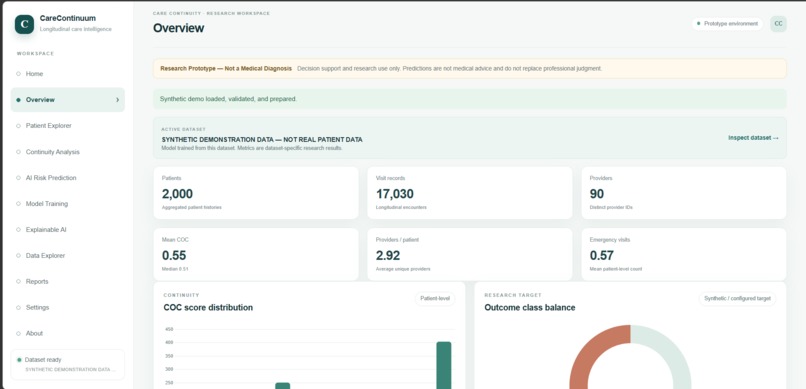
Task: Click the Overview page title
Action: tap(178, 28)
